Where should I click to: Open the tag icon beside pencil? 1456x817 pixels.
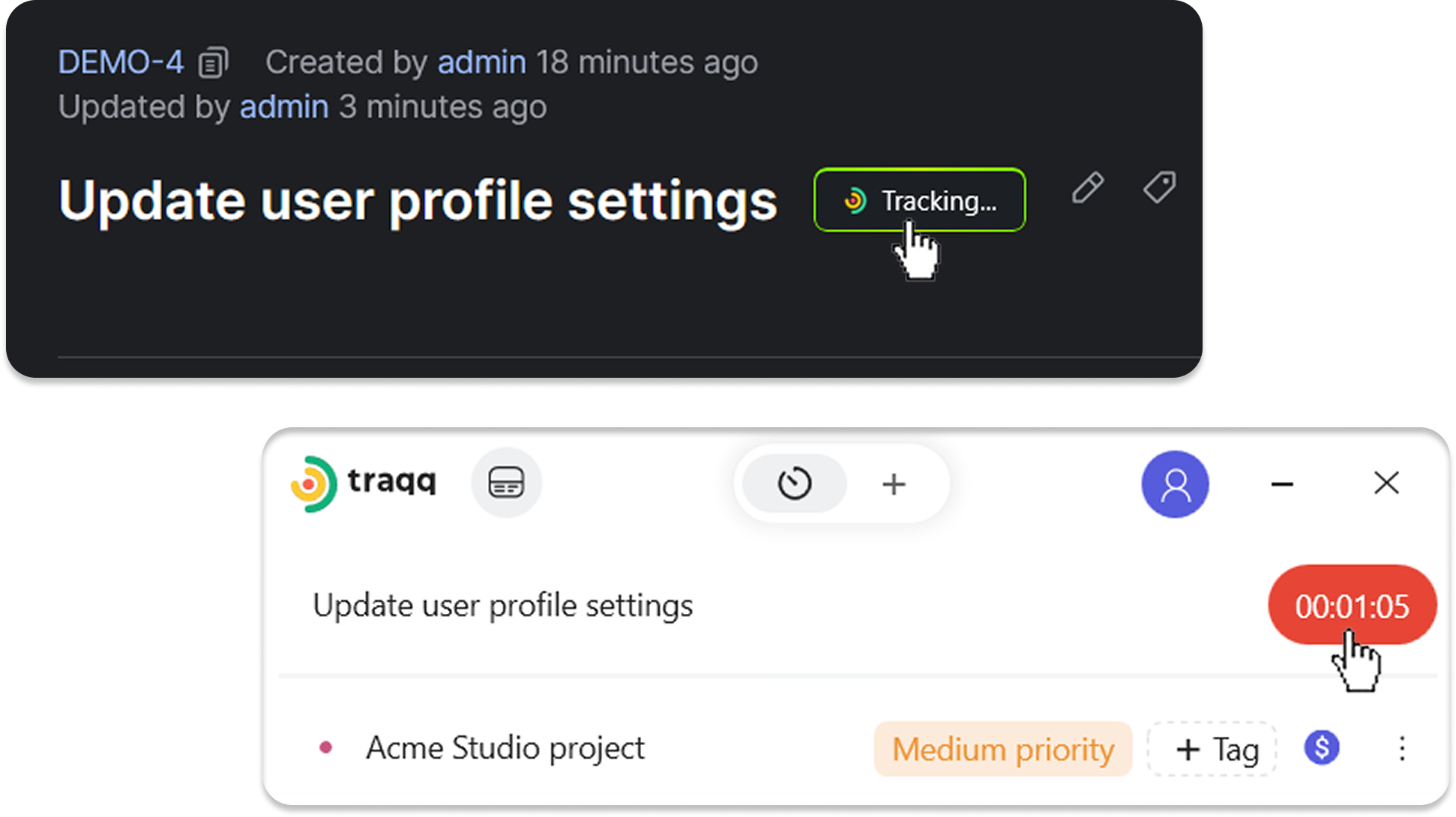1159,187
